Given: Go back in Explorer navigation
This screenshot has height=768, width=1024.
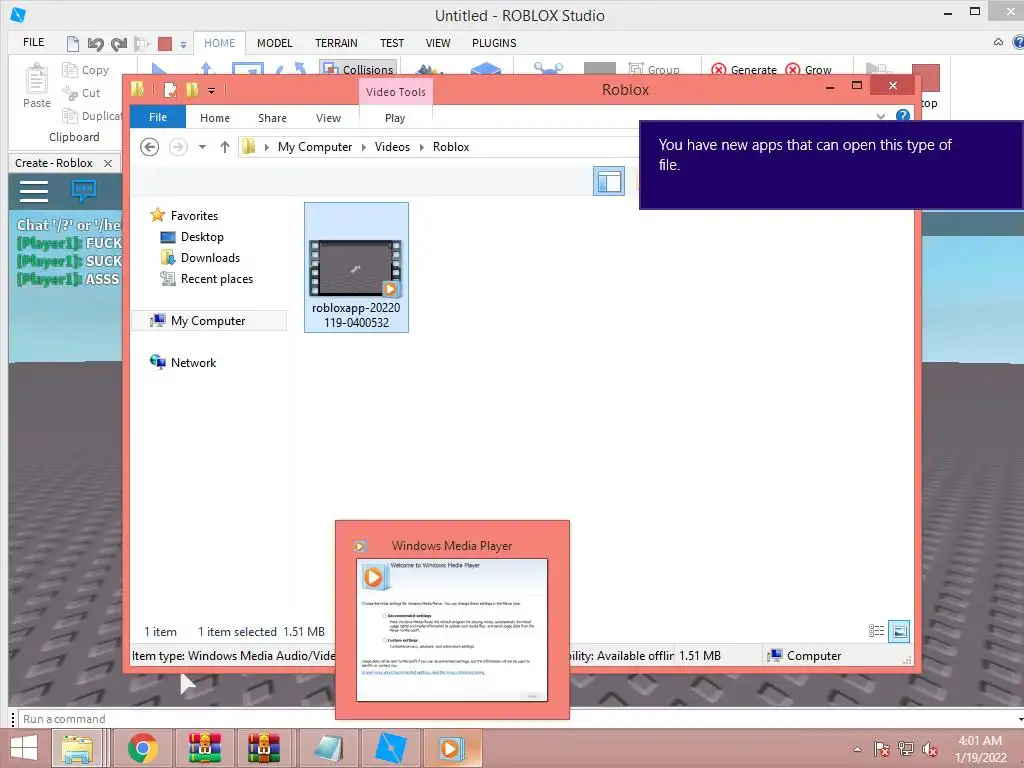Looking at the screenshot, I should pyautogui.click(x=150, y=147).
